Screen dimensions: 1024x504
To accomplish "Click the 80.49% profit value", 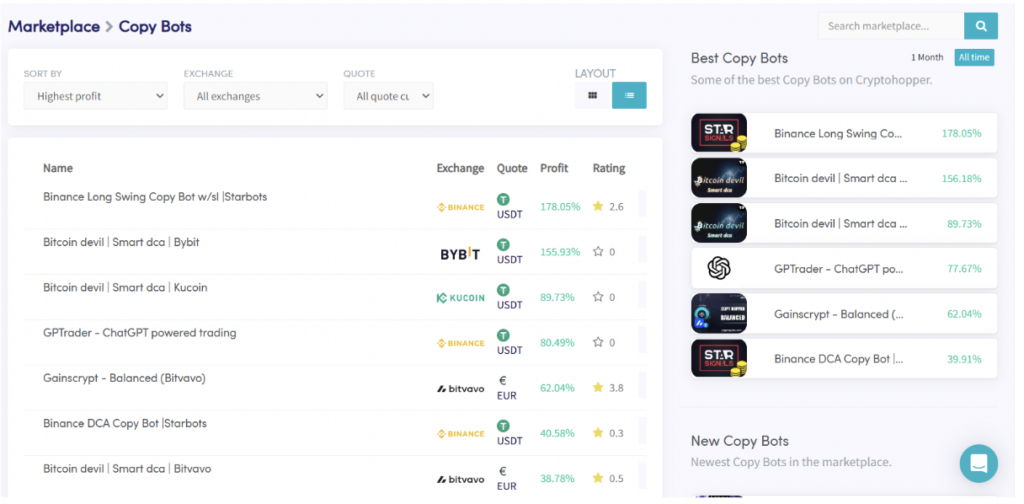I will pyautogui.click(x=557, y=343).
